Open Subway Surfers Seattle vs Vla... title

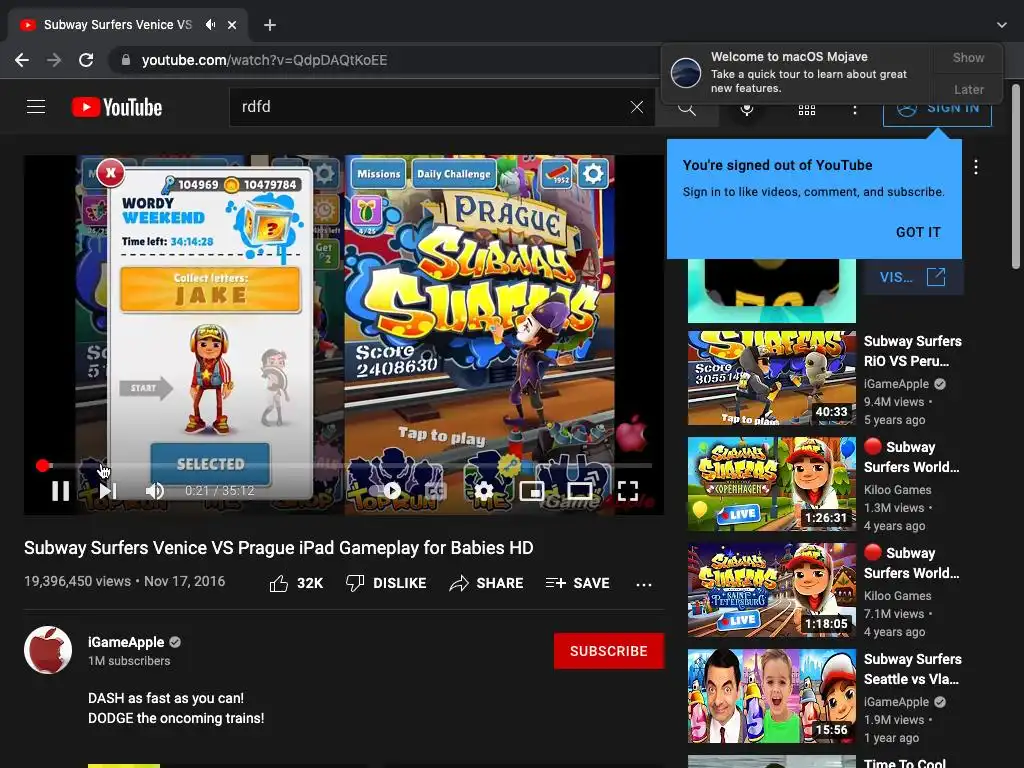tap(912, 669)
